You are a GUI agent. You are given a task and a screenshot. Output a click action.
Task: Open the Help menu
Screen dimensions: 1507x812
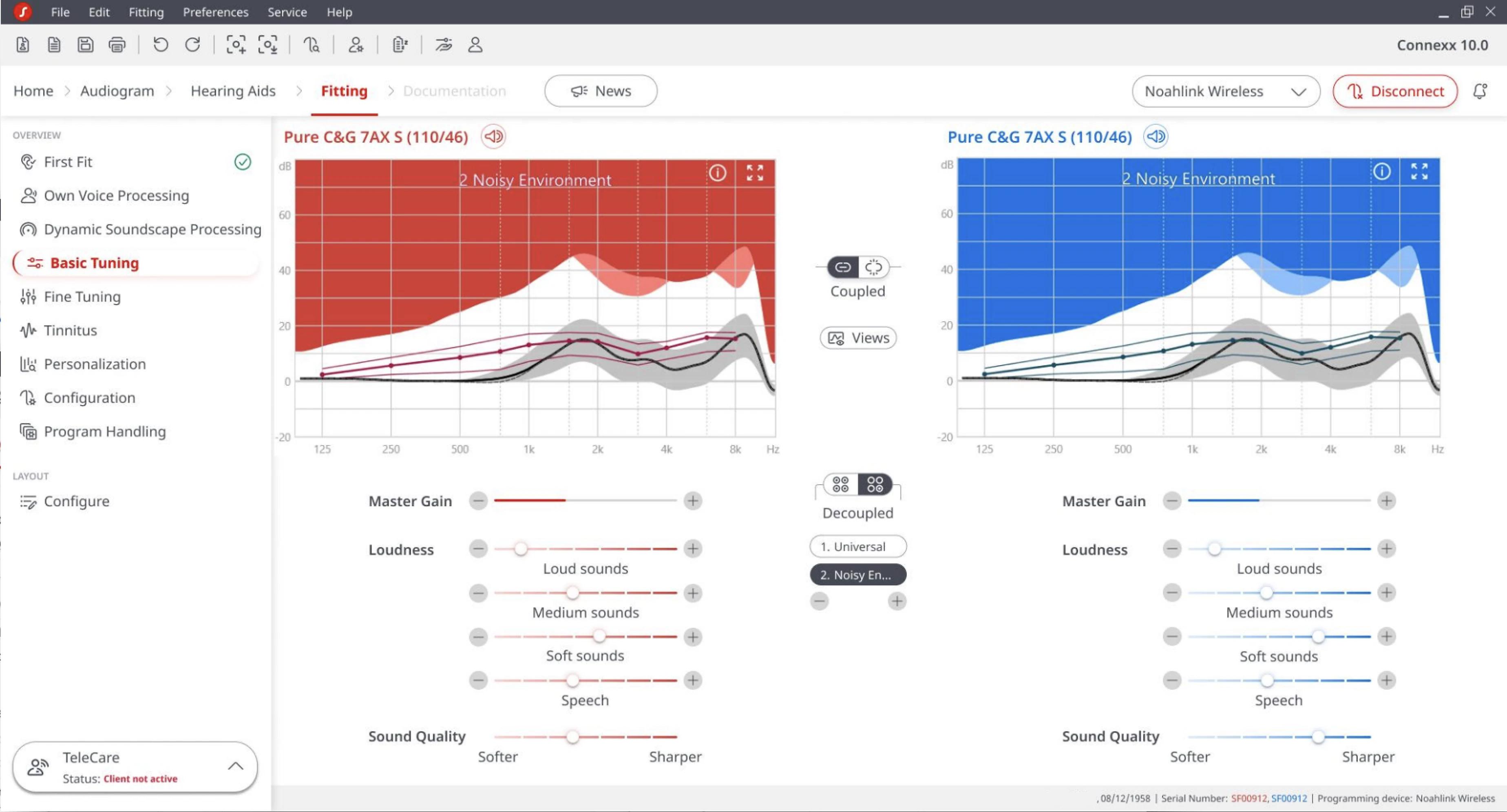coord(339,12)
